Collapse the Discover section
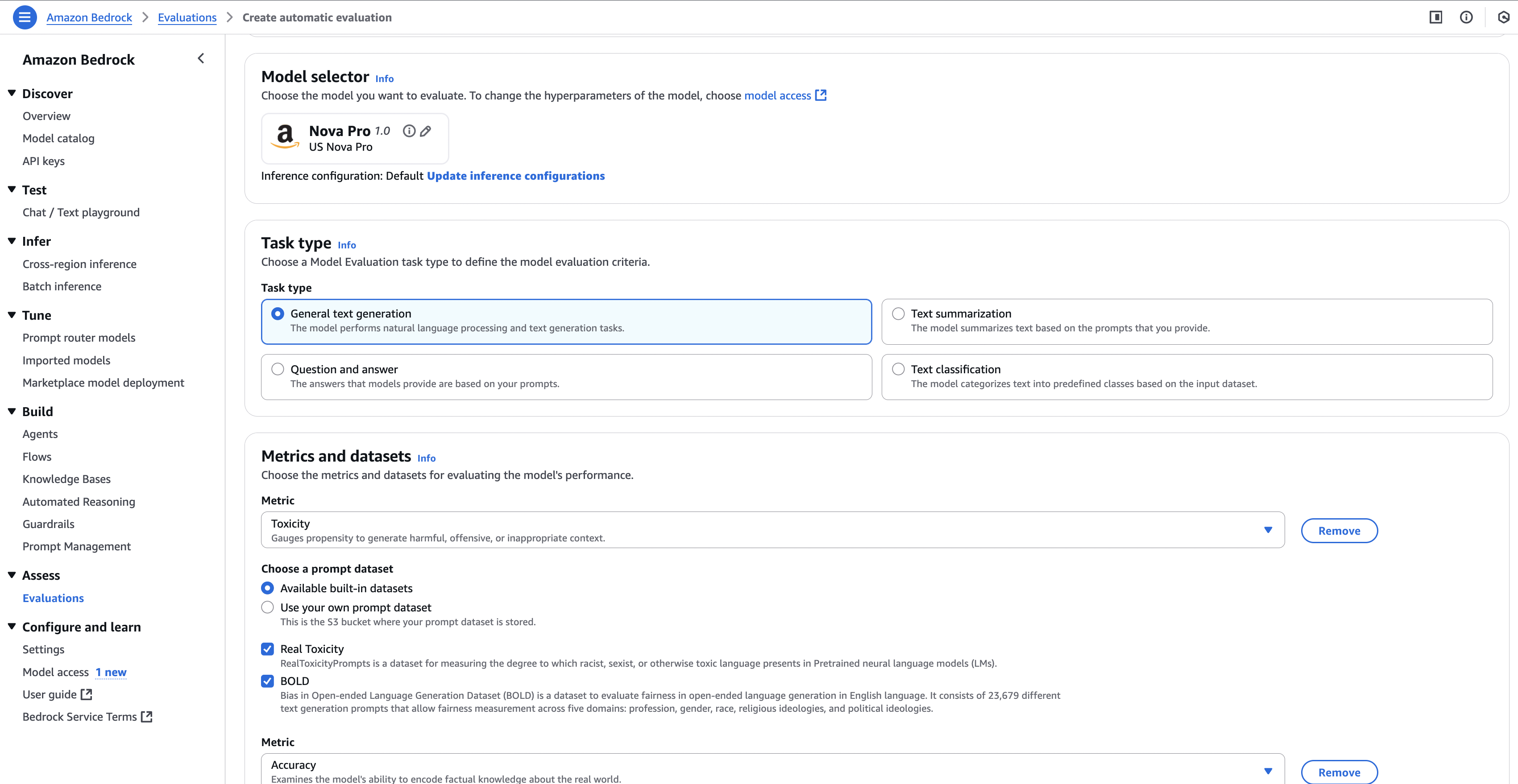Screen dimensions: 1518x784 [x=12, y=93]
